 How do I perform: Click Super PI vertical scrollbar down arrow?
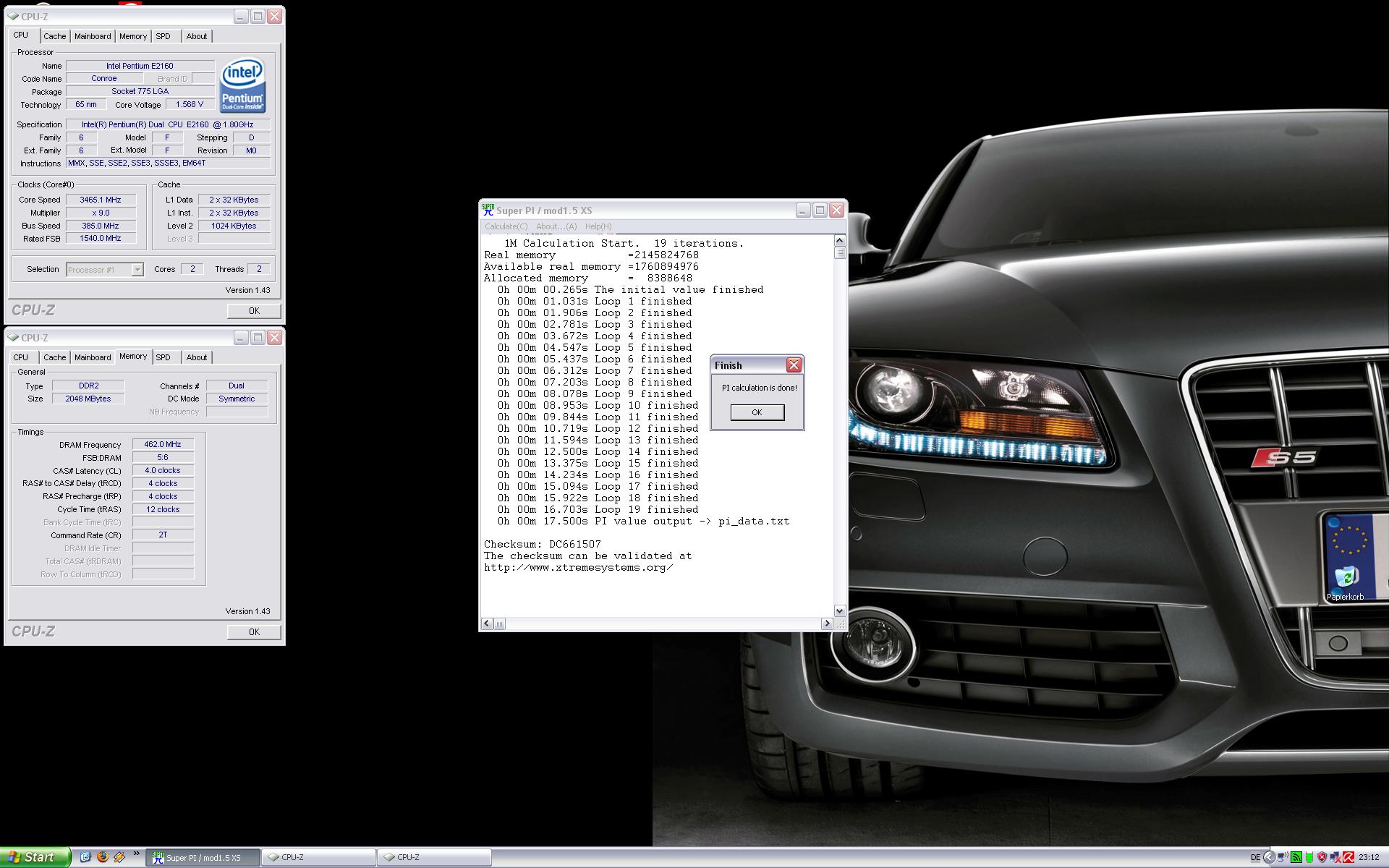[839, 610]
